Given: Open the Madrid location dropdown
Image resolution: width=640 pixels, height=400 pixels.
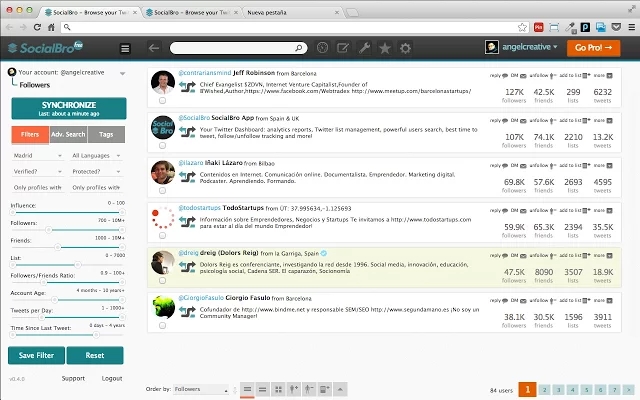Looking at the screenshot, I should click(36, 156).
